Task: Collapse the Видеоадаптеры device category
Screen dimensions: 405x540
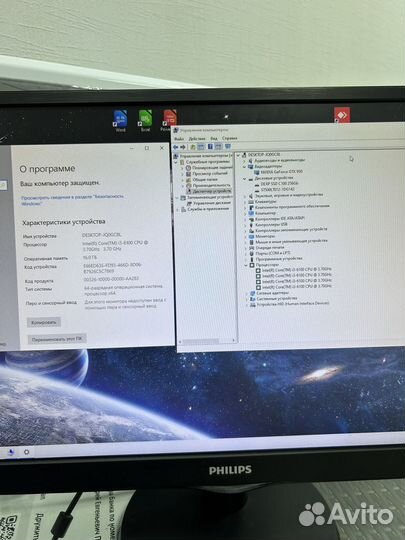Action: tap(245, 166)
